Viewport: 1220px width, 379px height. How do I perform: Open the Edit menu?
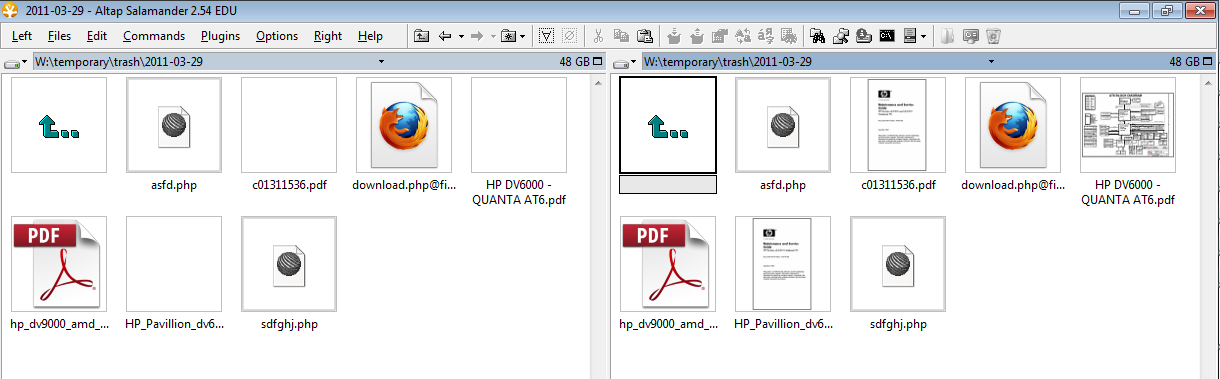tap(96, 36)
